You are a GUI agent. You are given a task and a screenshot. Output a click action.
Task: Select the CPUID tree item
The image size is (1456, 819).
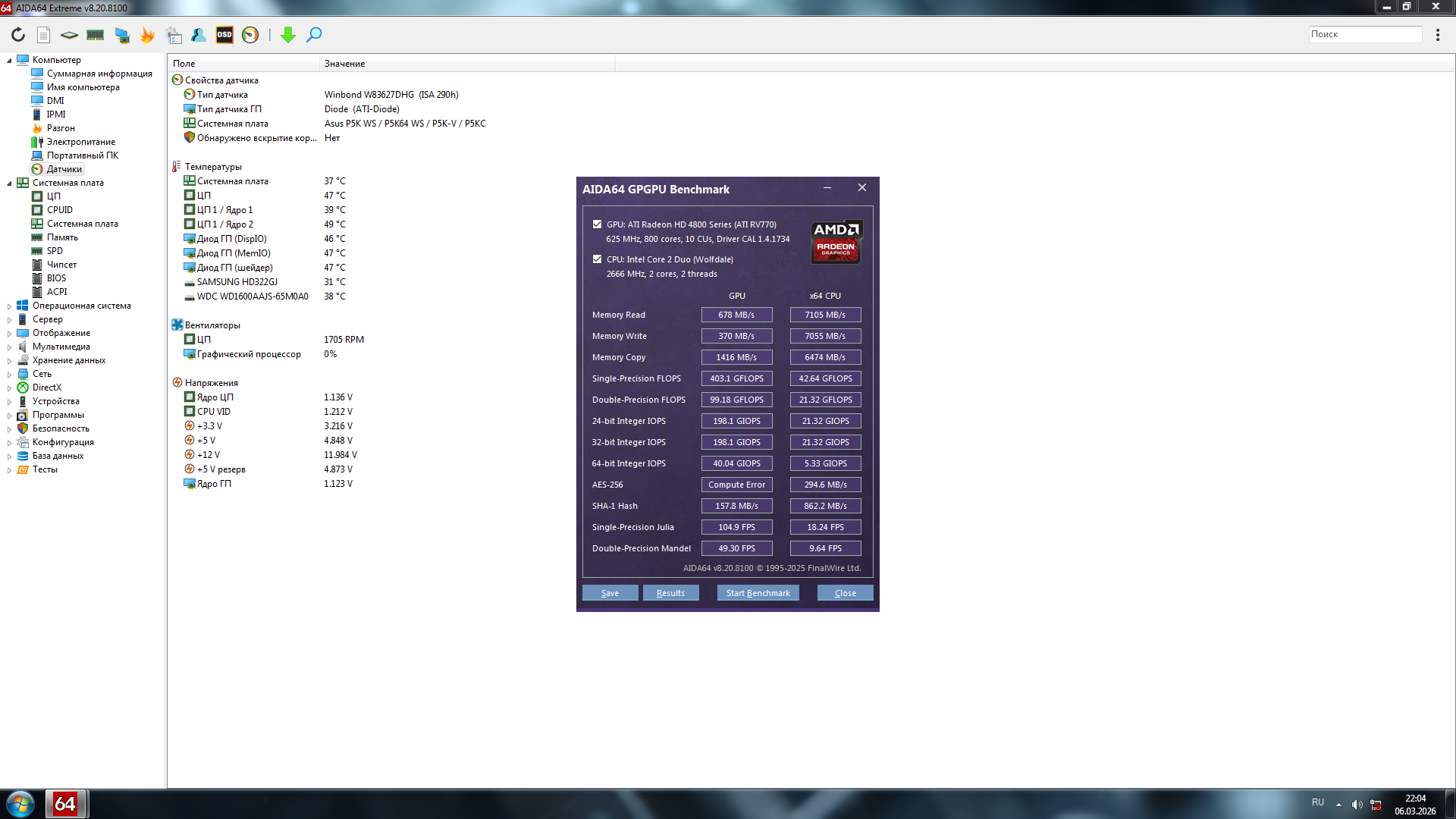tap(60, 210)
